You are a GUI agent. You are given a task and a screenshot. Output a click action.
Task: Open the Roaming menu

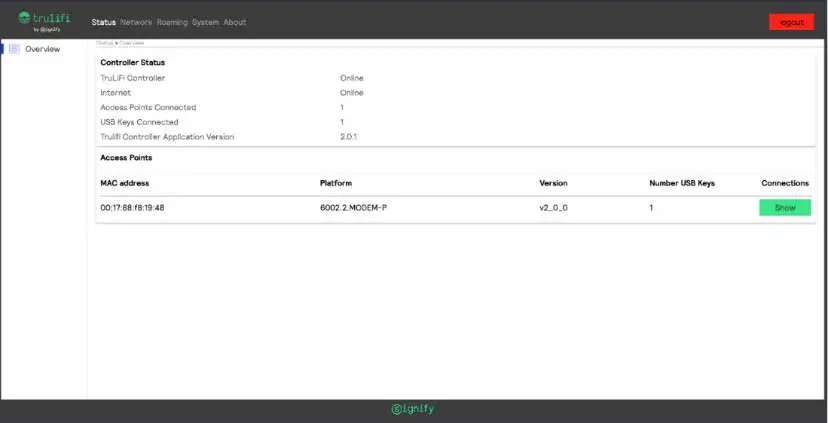point(172,22)
